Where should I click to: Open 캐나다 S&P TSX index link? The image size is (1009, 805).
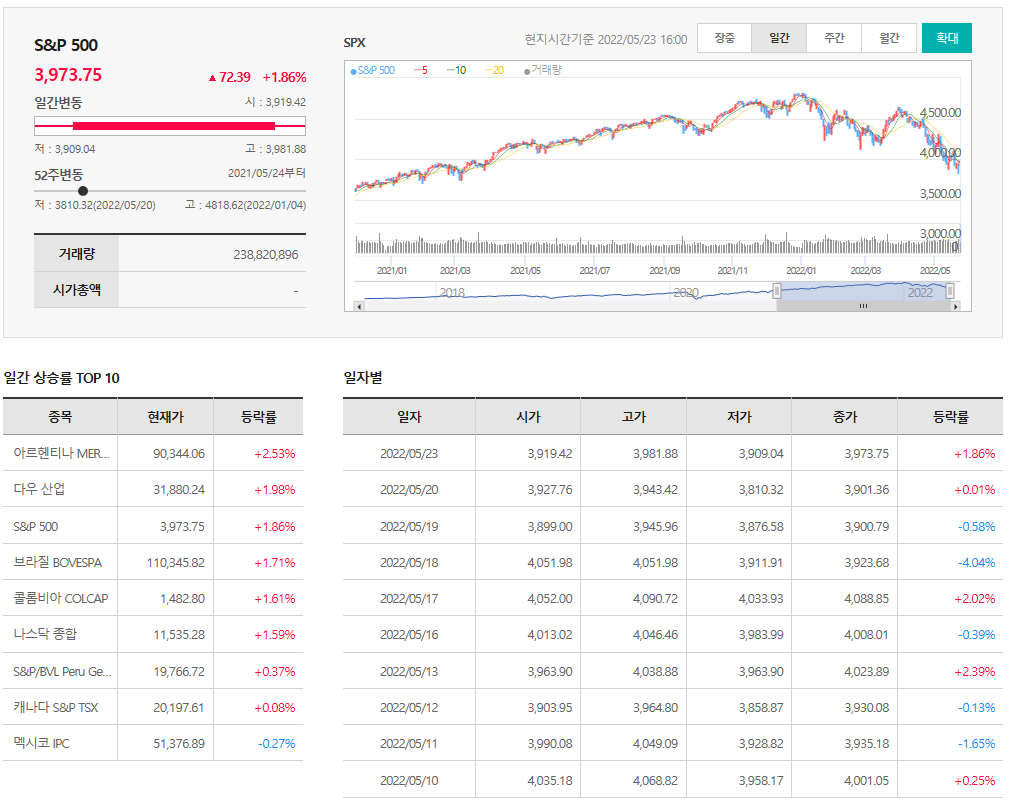click(55, 707)
